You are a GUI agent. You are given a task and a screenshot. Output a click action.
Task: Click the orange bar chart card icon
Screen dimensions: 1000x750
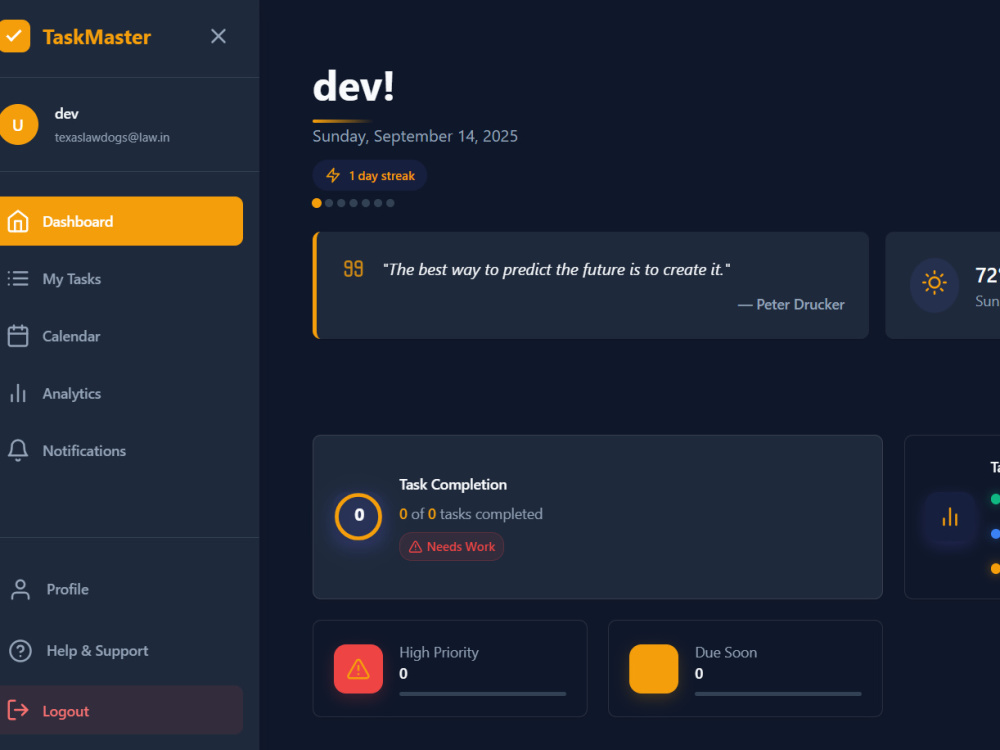[950, 517]
